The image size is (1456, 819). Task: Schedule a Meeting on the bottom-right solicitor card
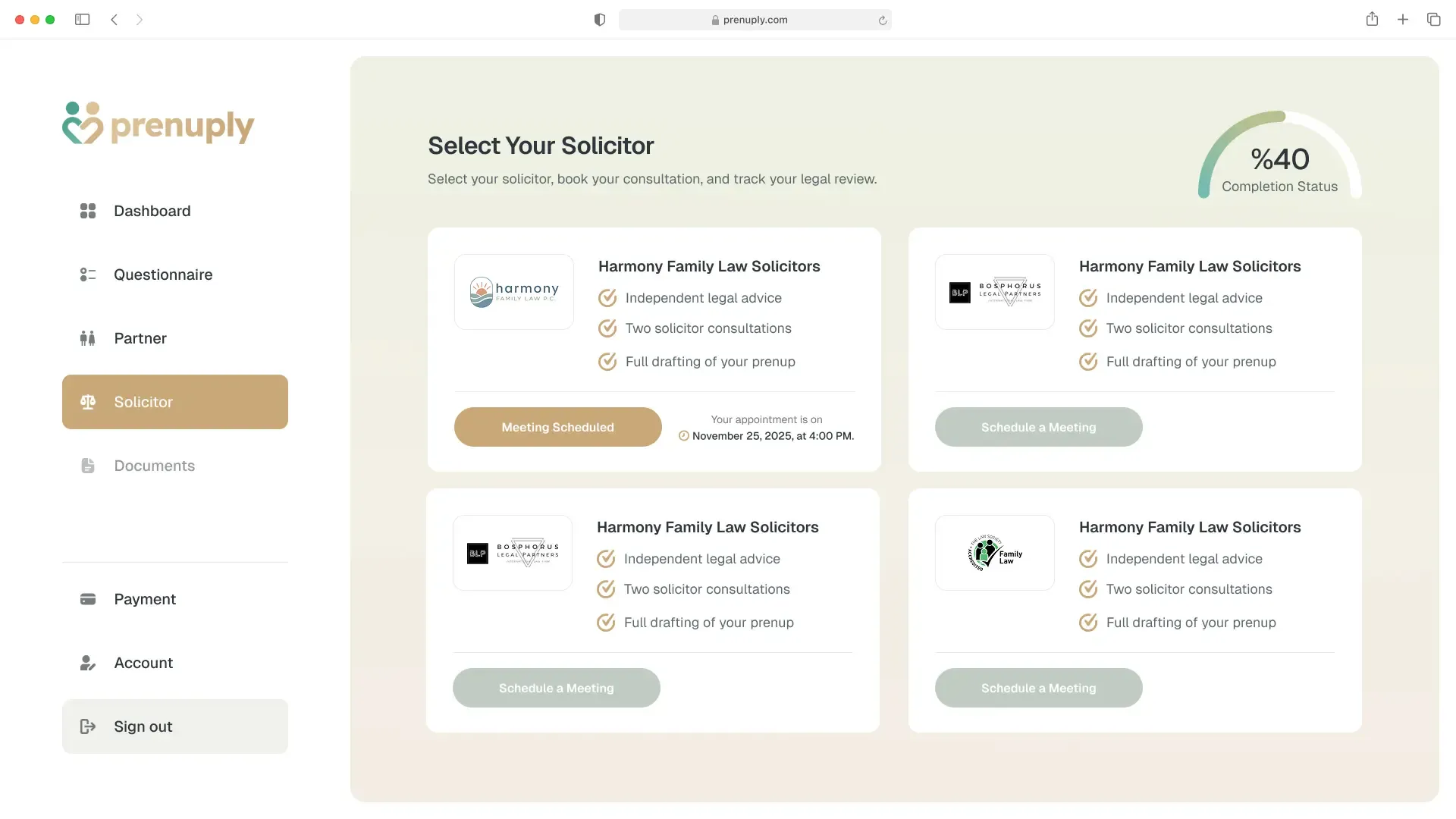coord(1039,688)
